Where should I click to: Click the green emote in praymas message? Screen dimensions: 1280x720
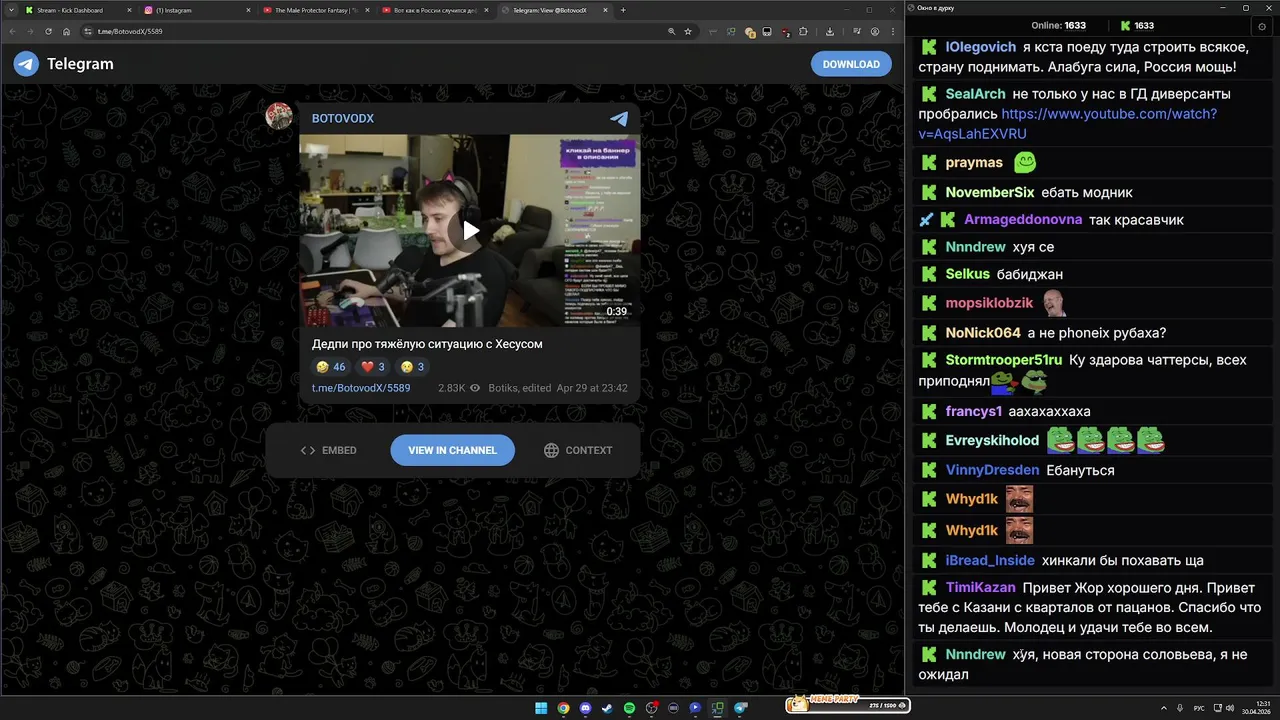[1024, 162]
